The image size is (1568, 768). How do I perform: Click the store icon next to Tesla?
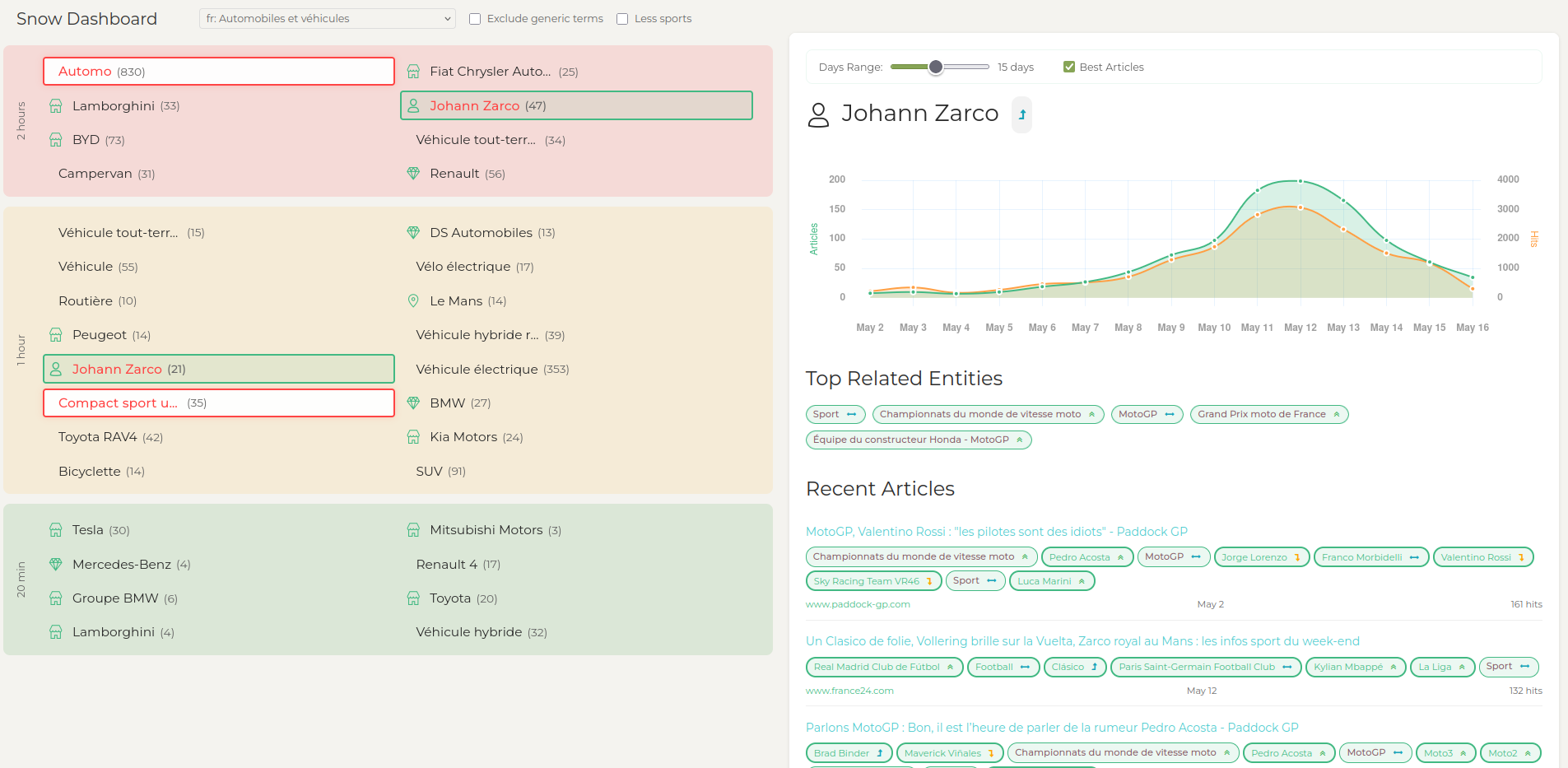point(56,530)
